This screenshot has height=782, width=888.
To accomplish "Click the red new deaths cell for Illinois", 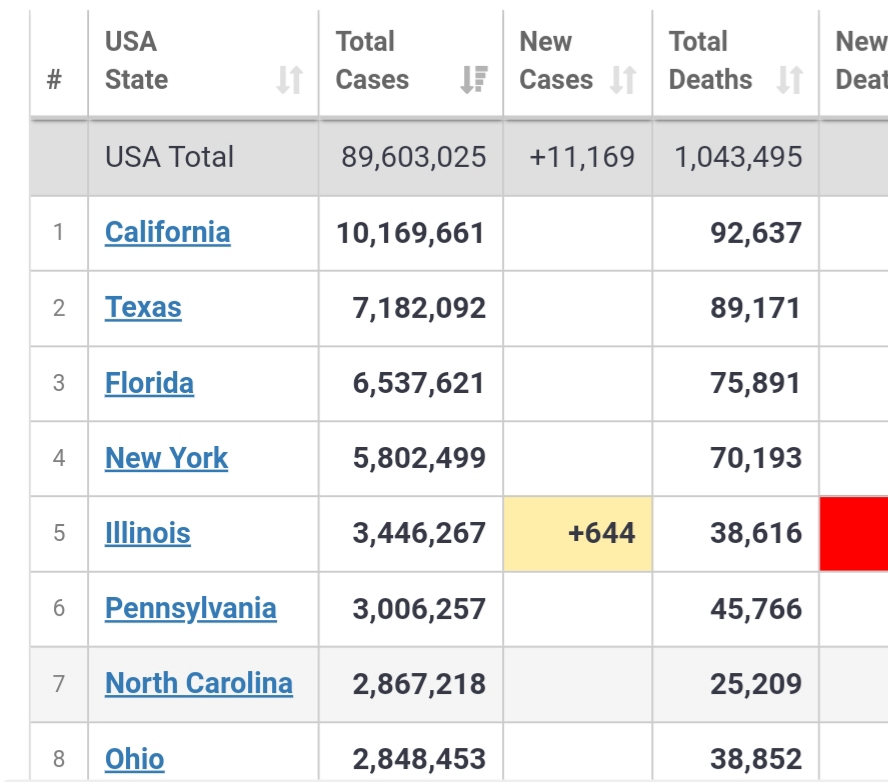I will click(854, 533).
